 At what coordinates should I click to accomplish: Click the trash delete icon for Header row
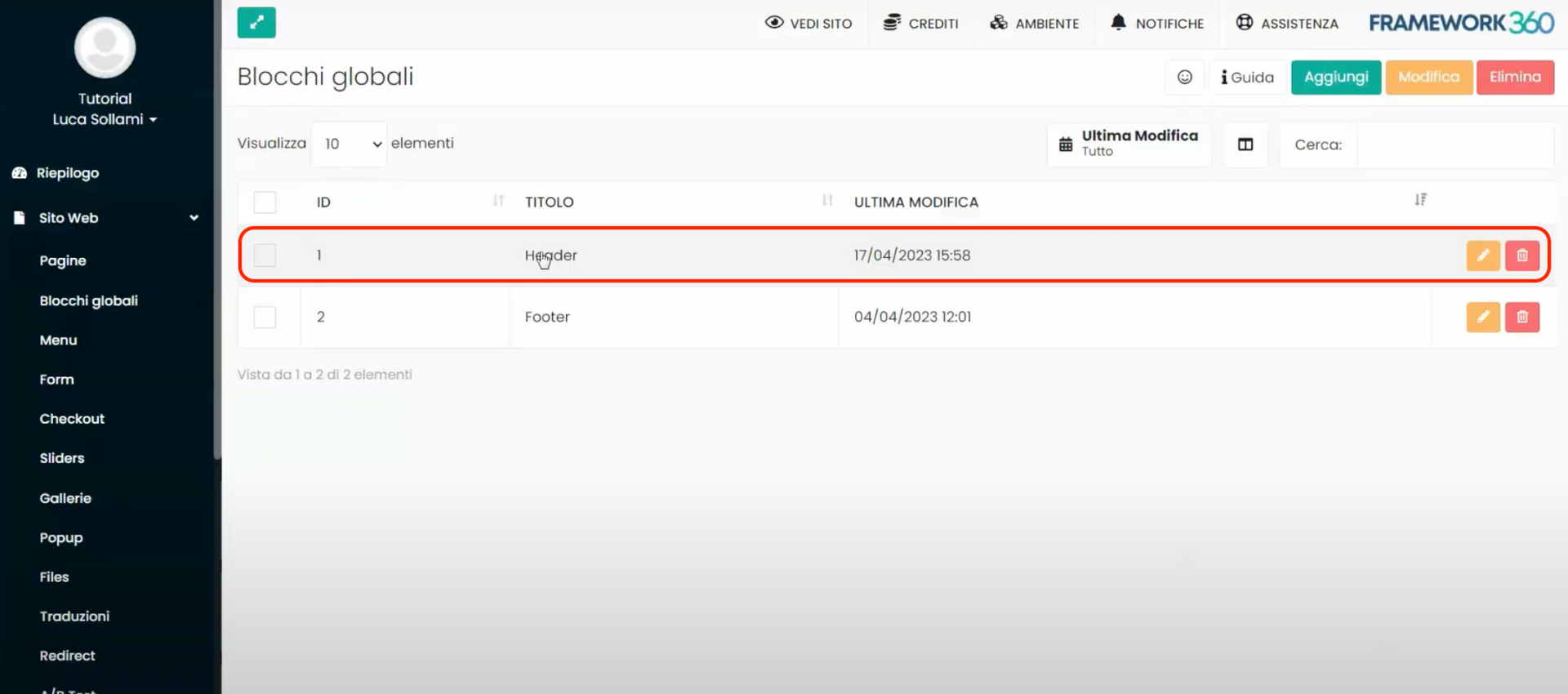(1521, 256)
